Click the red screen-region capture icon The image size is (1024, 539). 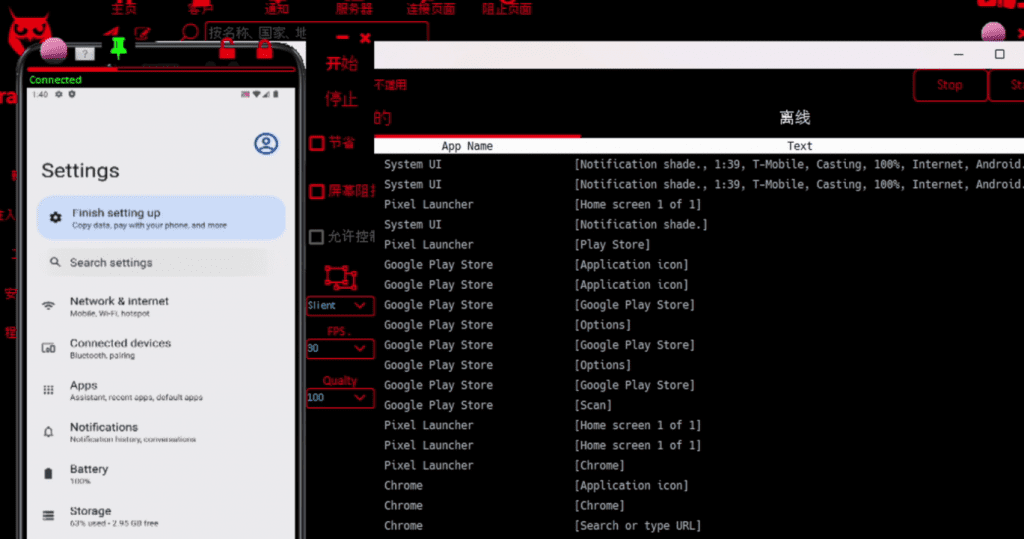click(x=340, y=277)
